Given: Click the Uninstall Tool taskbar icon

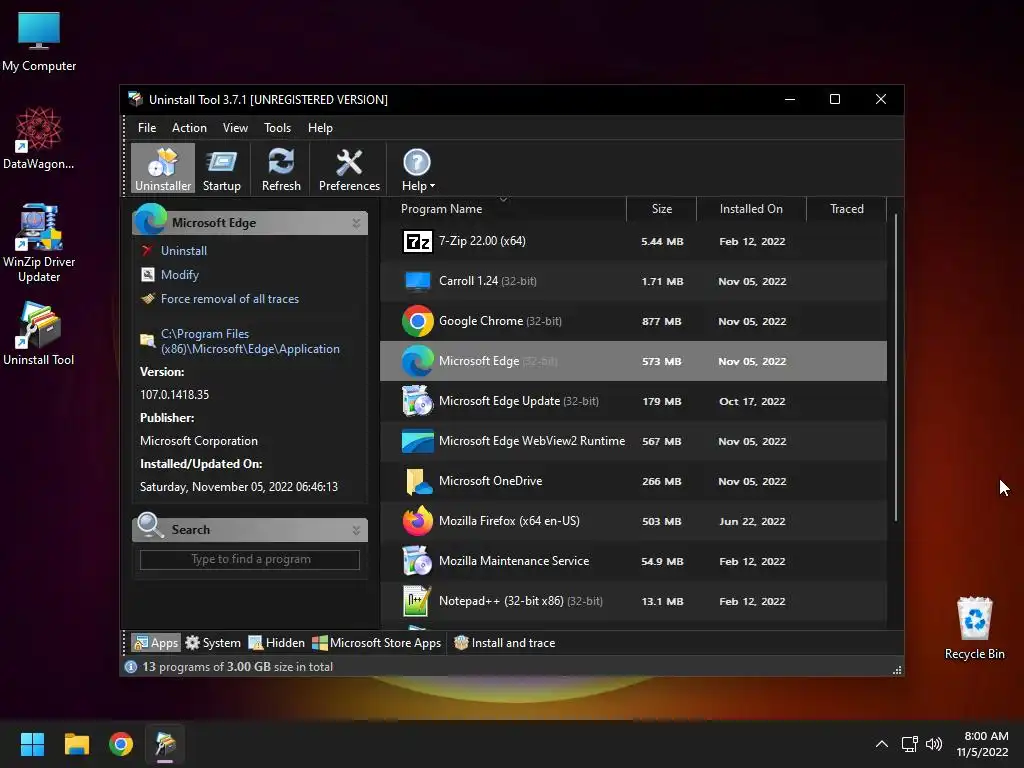Looking at the screenshot, I should click(x=165, y=744).
